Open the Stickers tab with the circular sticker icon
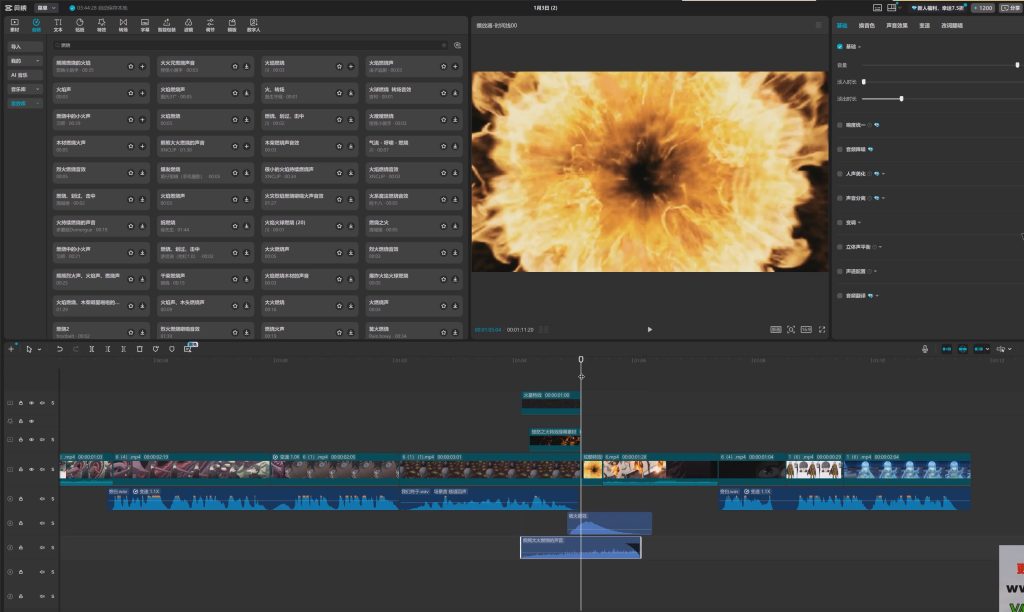Viewport: 1024px width, 612px height. pyautogui.click(x=80, y=25)
